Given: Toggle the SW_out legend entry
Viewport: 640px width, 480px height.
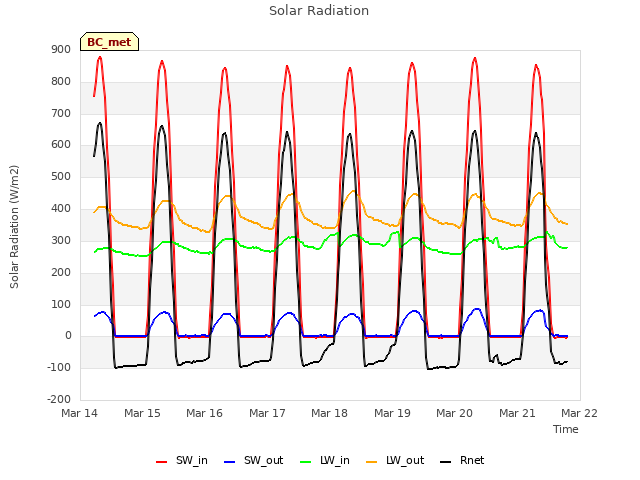Looking at the screenshot, I should [253, 461].
